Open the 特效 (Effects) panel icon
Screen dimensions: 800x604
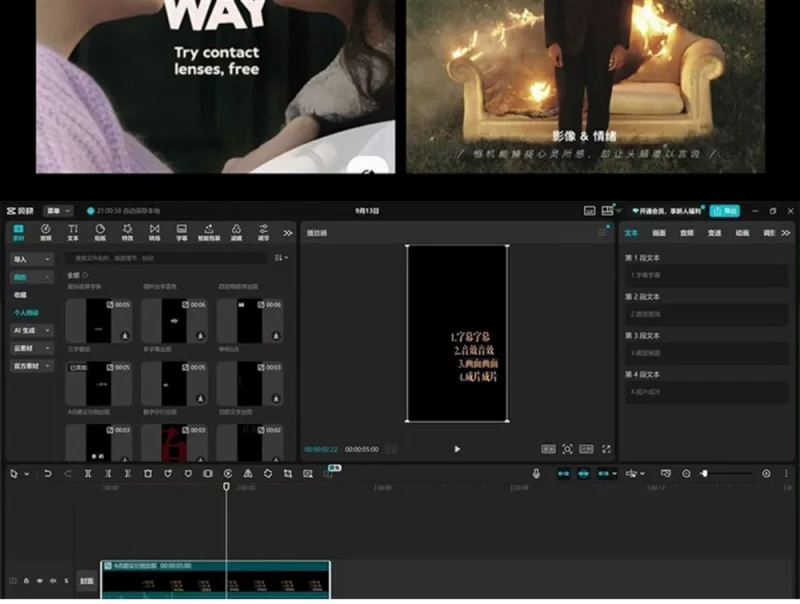127,233
